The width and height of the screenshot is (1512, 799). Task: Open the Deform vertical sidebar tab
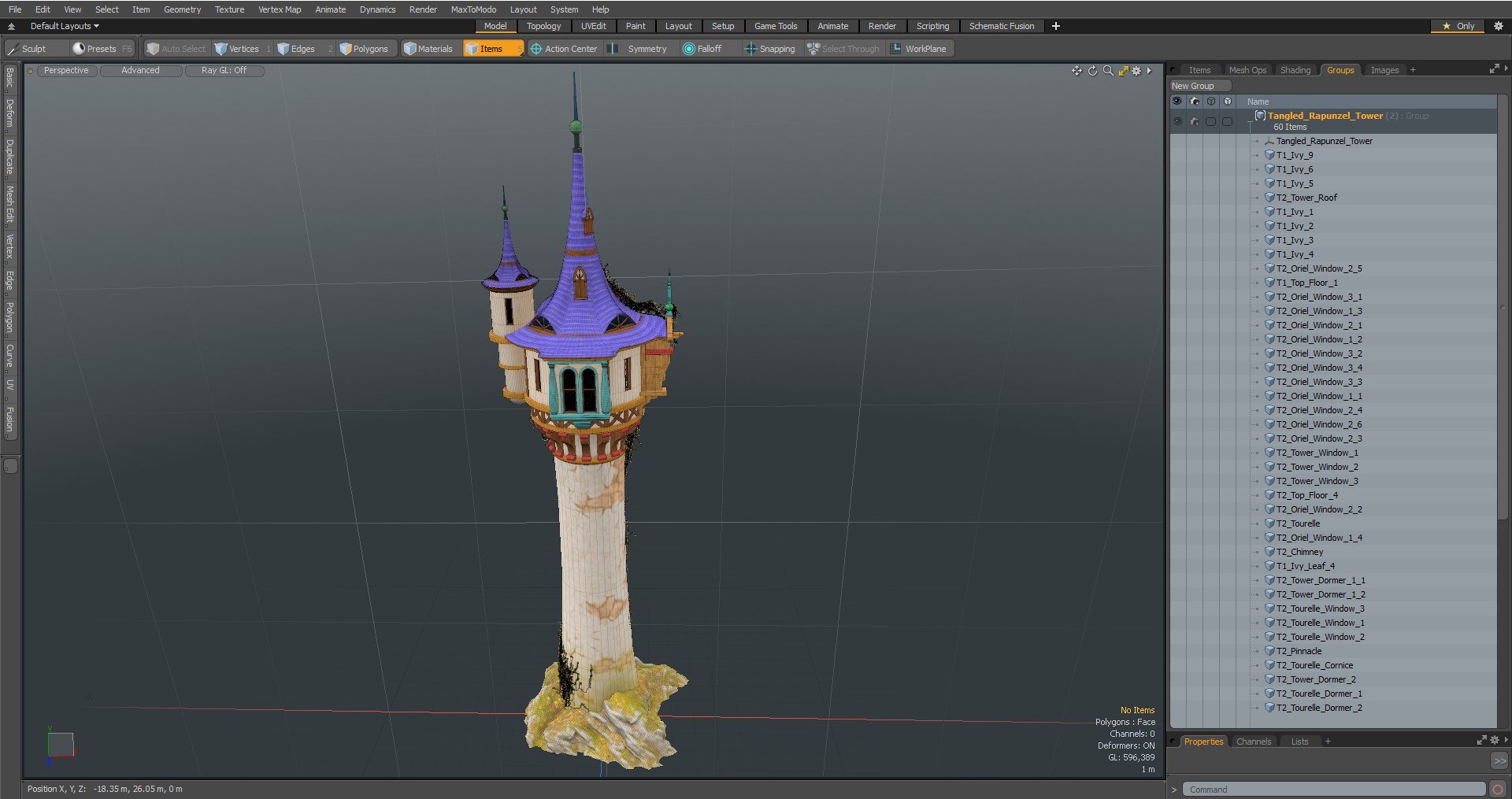coord(9,113)
